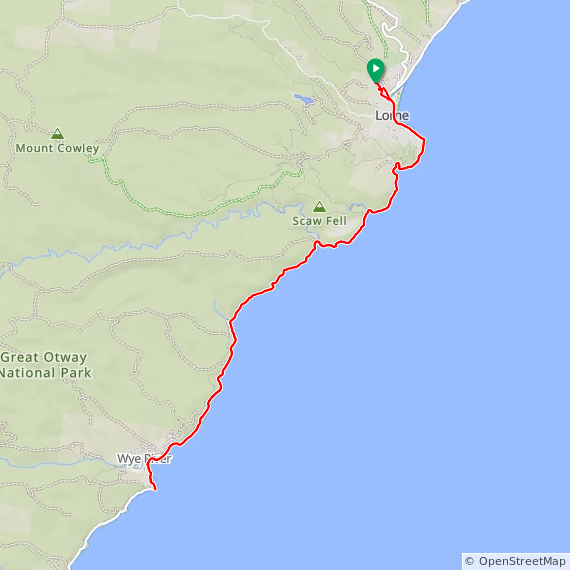The width and height of the screenshot is (570, 570).
Task: Click the red route bend below Scaw Fell
Action: pyautogui.click(x=317, y=243)
